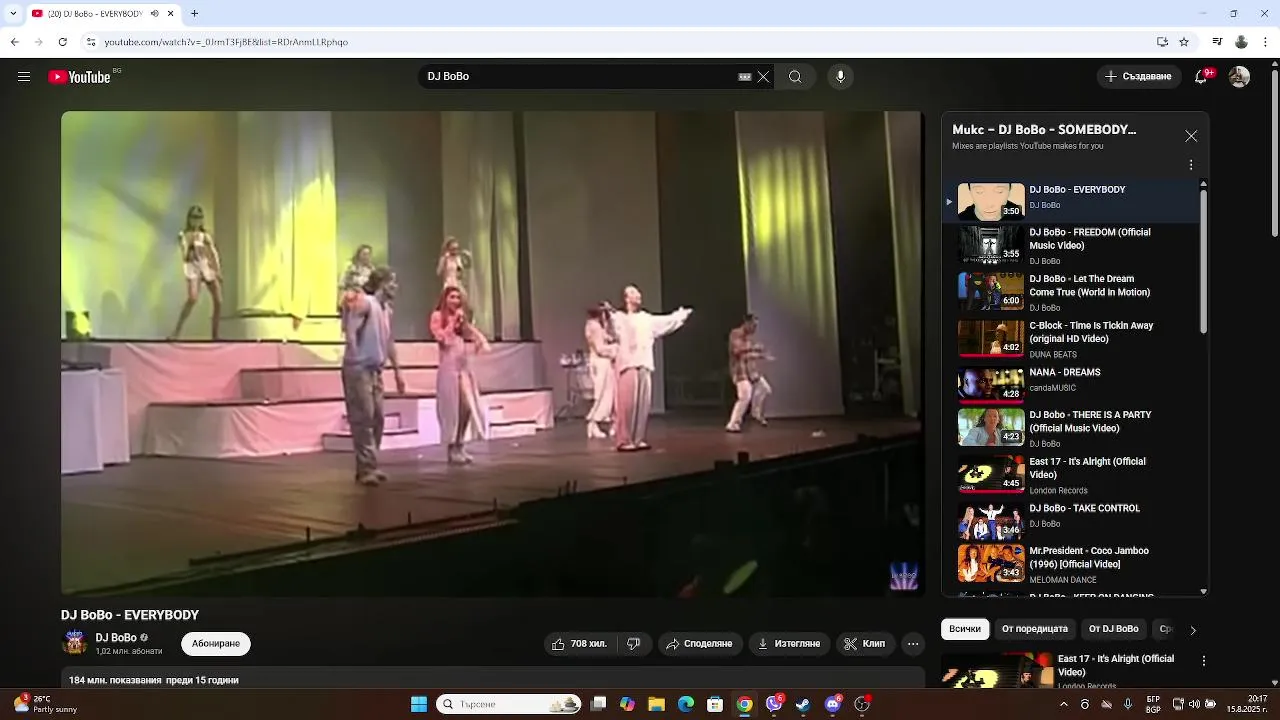
Task: Select the "От поредицата" filter chip
Action: (1035, 629)
